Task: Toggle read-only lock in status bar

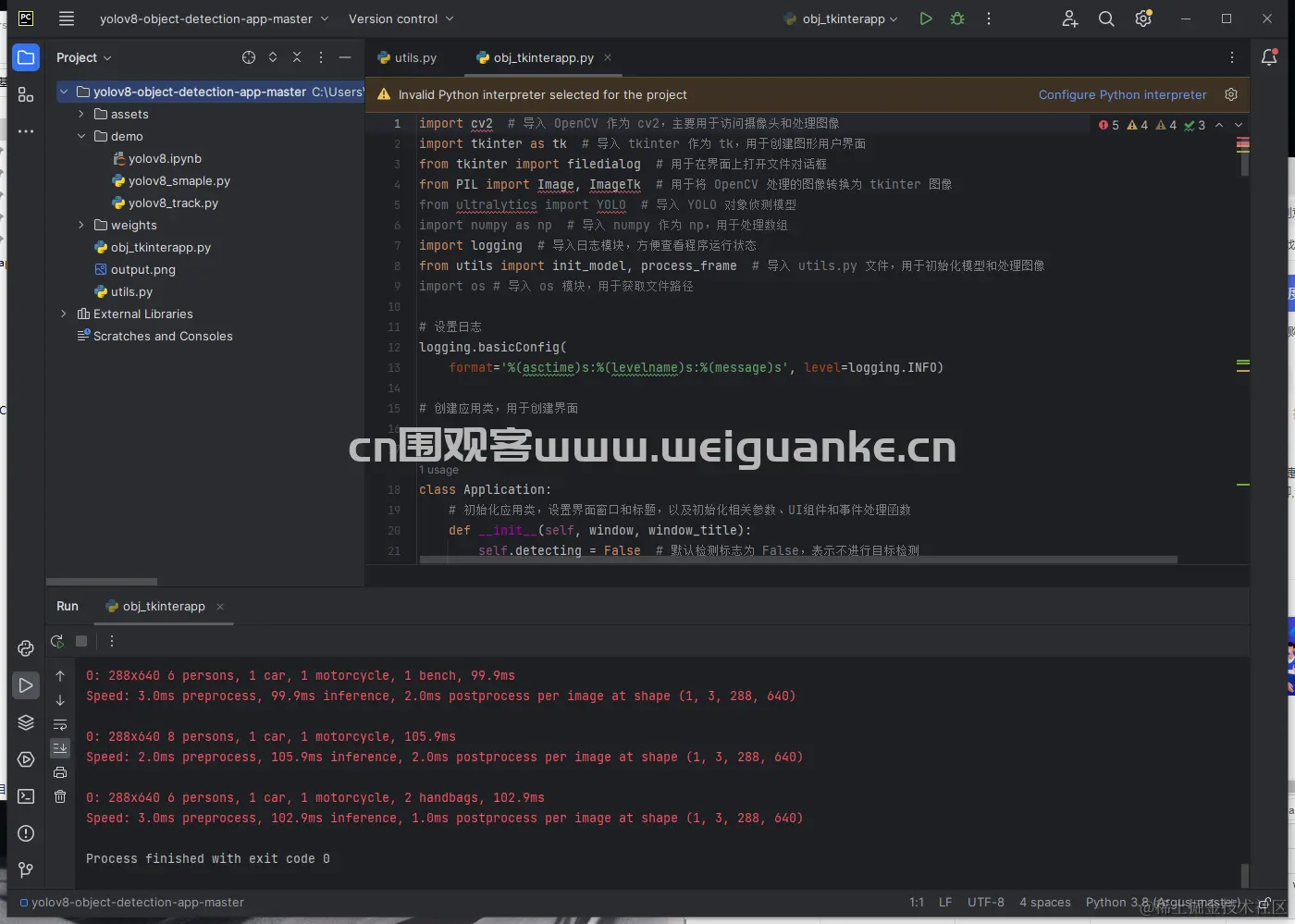Action: tap(1264, 903)
